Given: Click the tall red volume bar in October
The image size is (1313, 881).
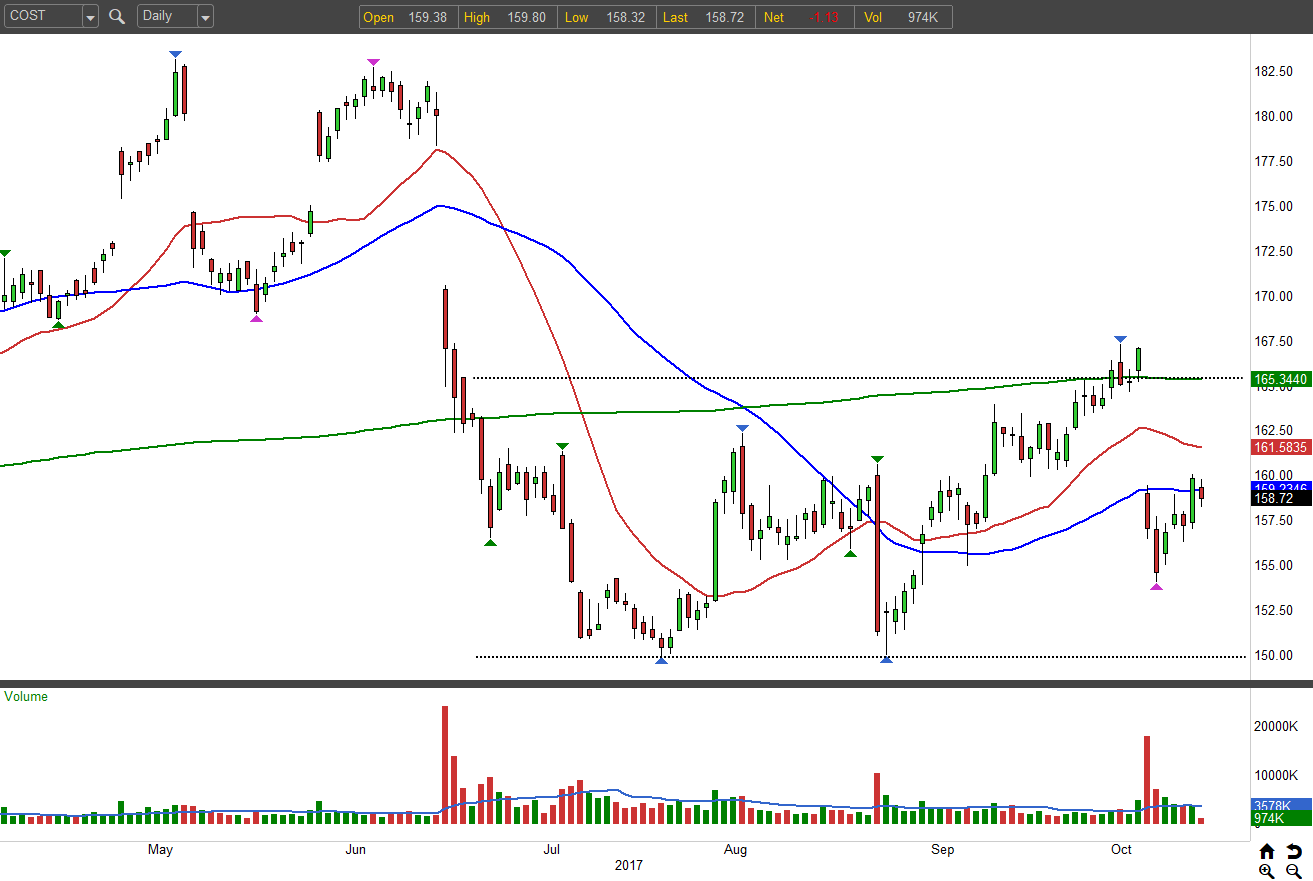Looking at the screenshot, I should coord(1147,780).
